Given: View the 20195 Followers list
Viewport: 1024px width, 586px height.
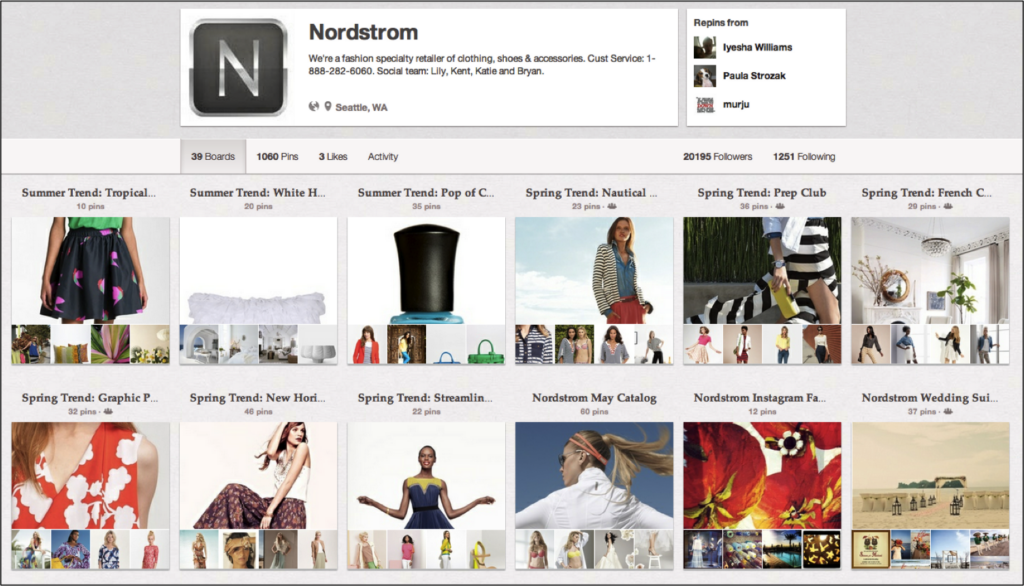Looking at the screenshot, I should (x=717, y=157).
